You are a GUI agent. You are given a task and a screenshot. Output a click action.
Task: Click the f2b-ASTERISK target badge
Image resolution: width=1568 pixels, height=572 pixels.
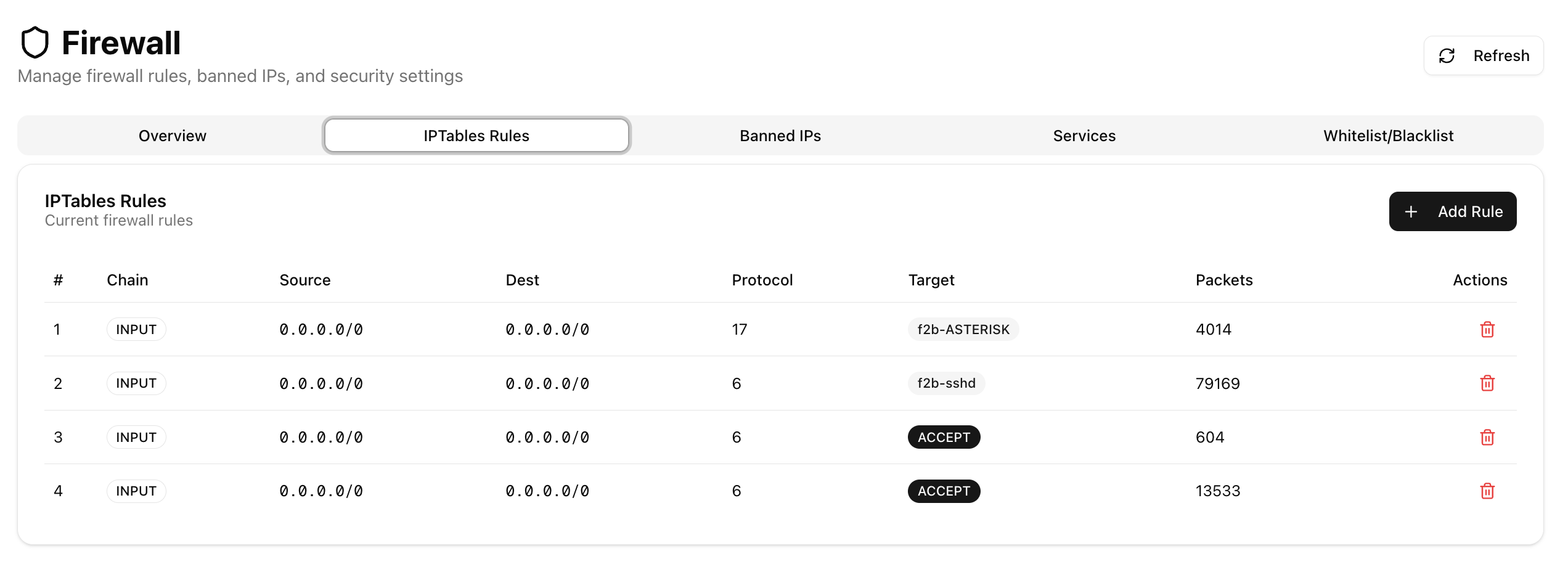963,329
